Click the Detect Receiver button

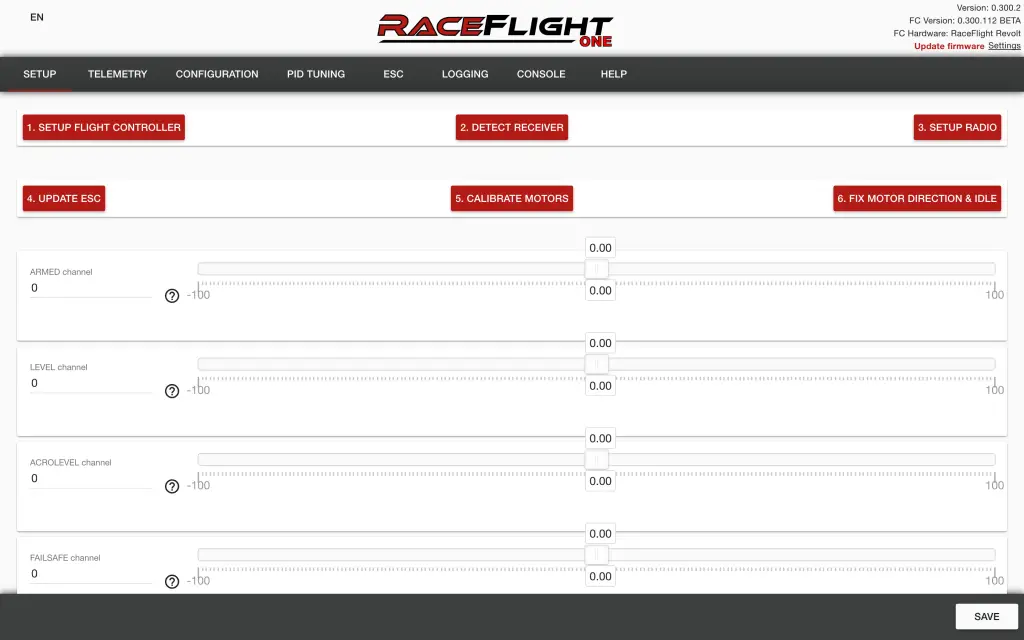[511, 127]
